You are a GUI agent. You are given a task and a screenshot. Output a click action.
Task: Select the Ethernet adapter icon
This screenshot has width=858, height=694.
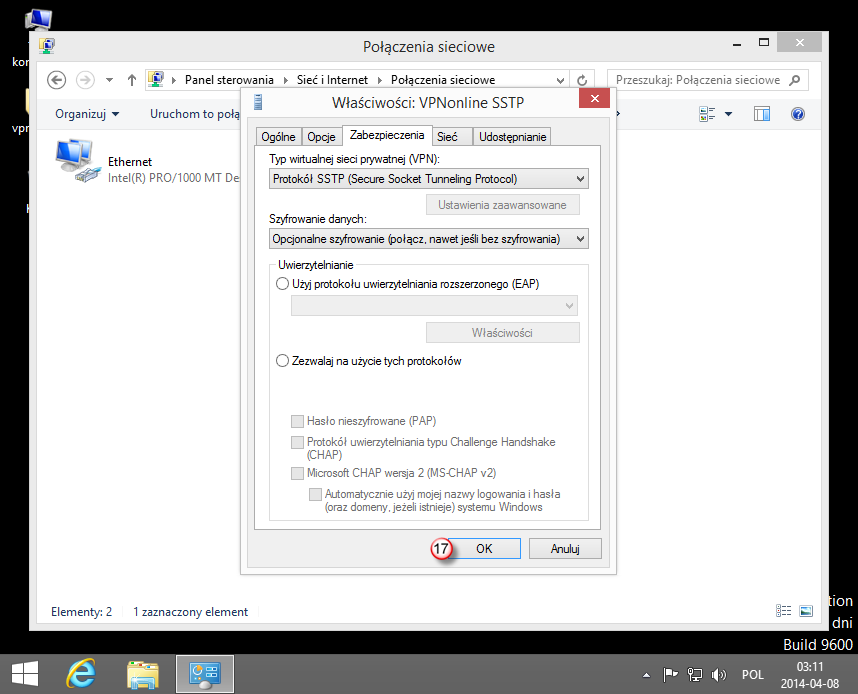pos(77,160)
